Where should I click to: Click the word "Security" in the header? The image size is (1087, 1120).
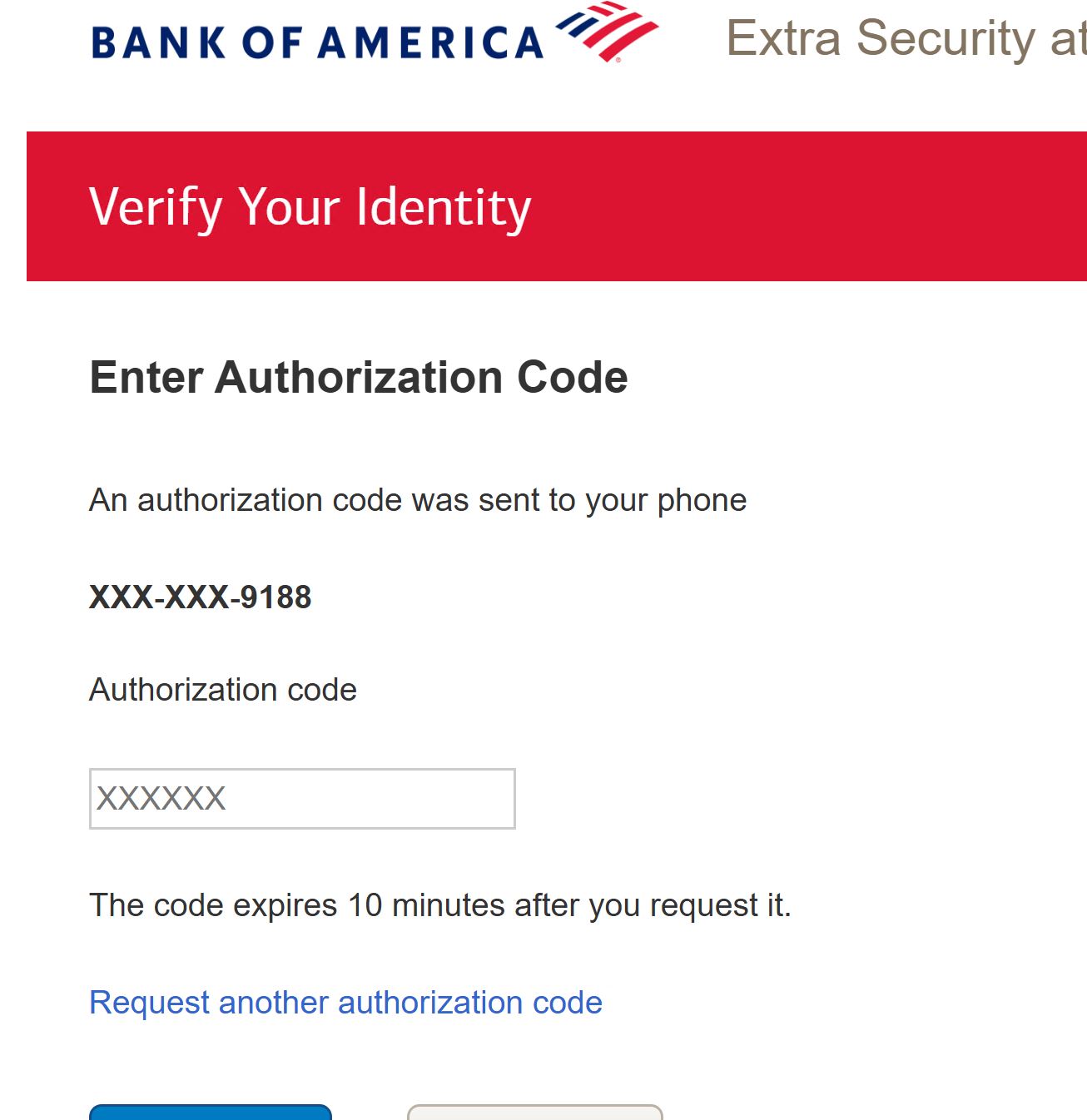tap(946, 38)
